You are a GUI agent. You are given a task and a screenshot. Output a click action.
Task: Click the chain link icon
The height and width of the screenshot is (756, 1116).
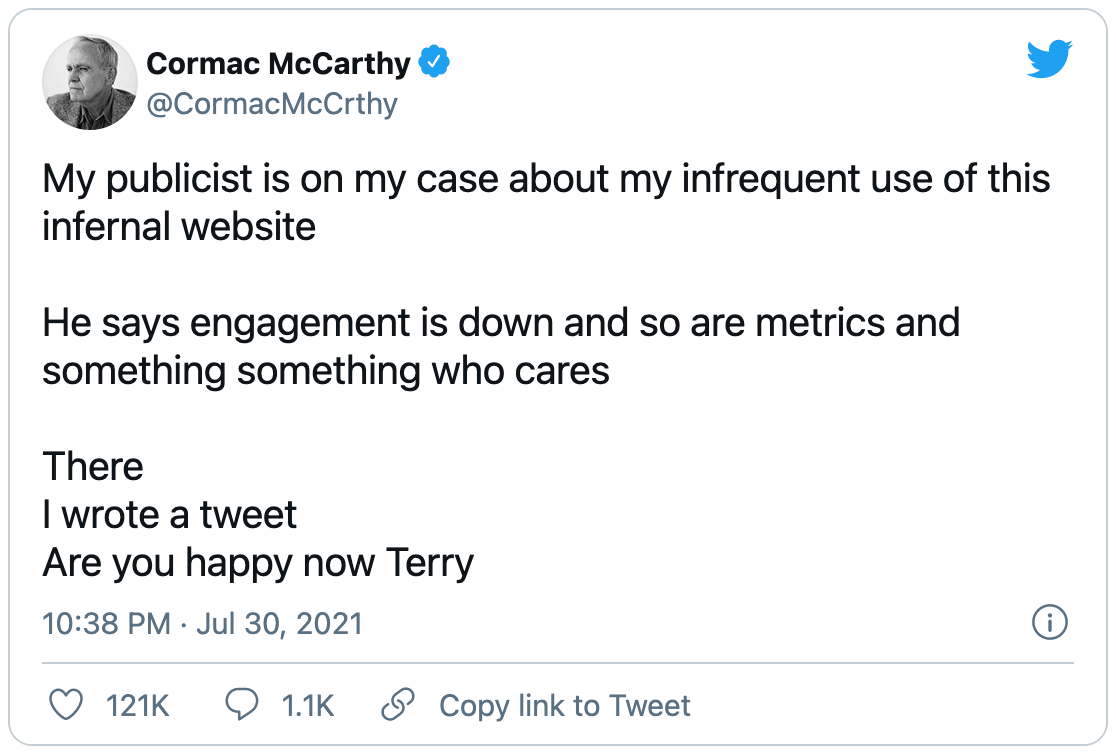[398, 705]
